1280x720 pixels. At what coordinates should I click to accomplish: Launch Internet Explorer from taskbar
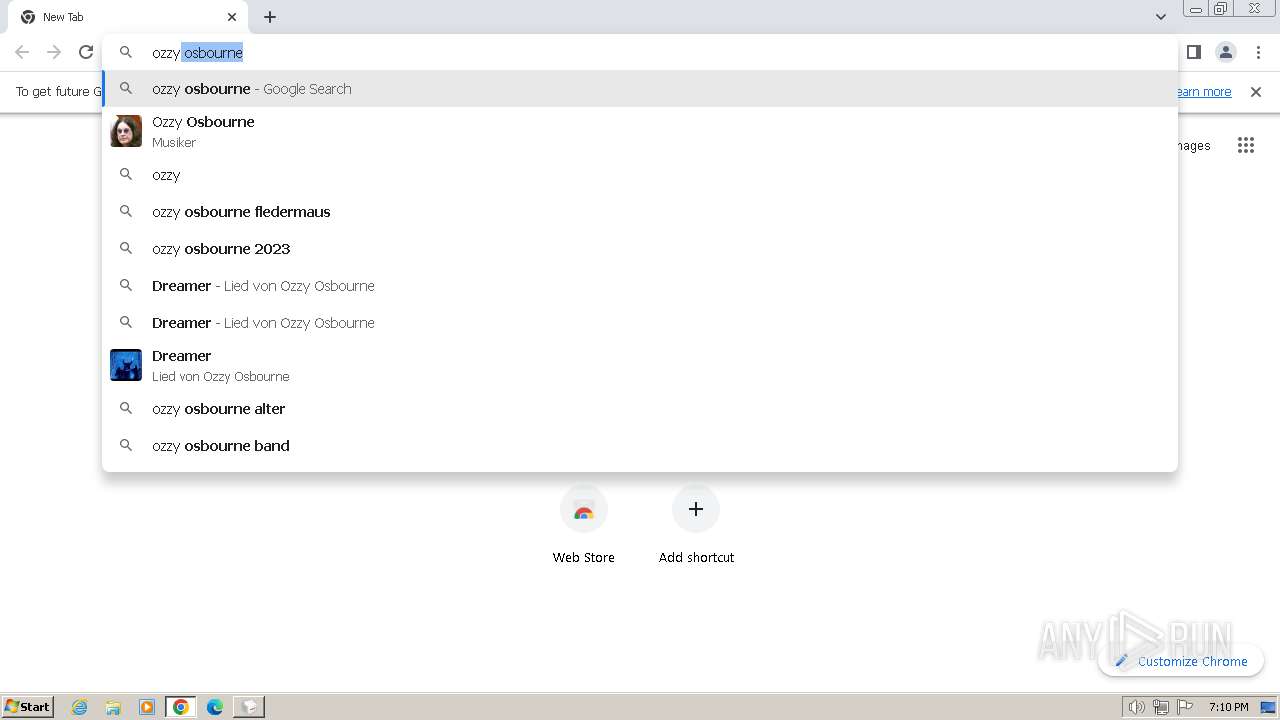pos(80,707)
